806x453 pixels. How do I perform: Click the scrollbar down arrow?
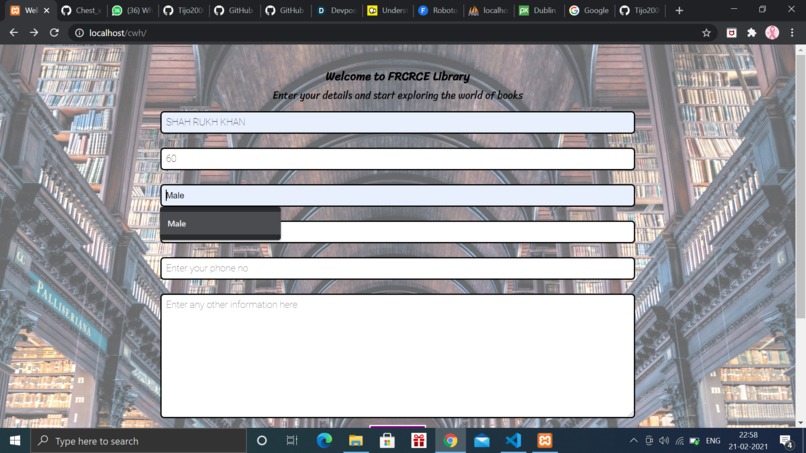(800, 423)
